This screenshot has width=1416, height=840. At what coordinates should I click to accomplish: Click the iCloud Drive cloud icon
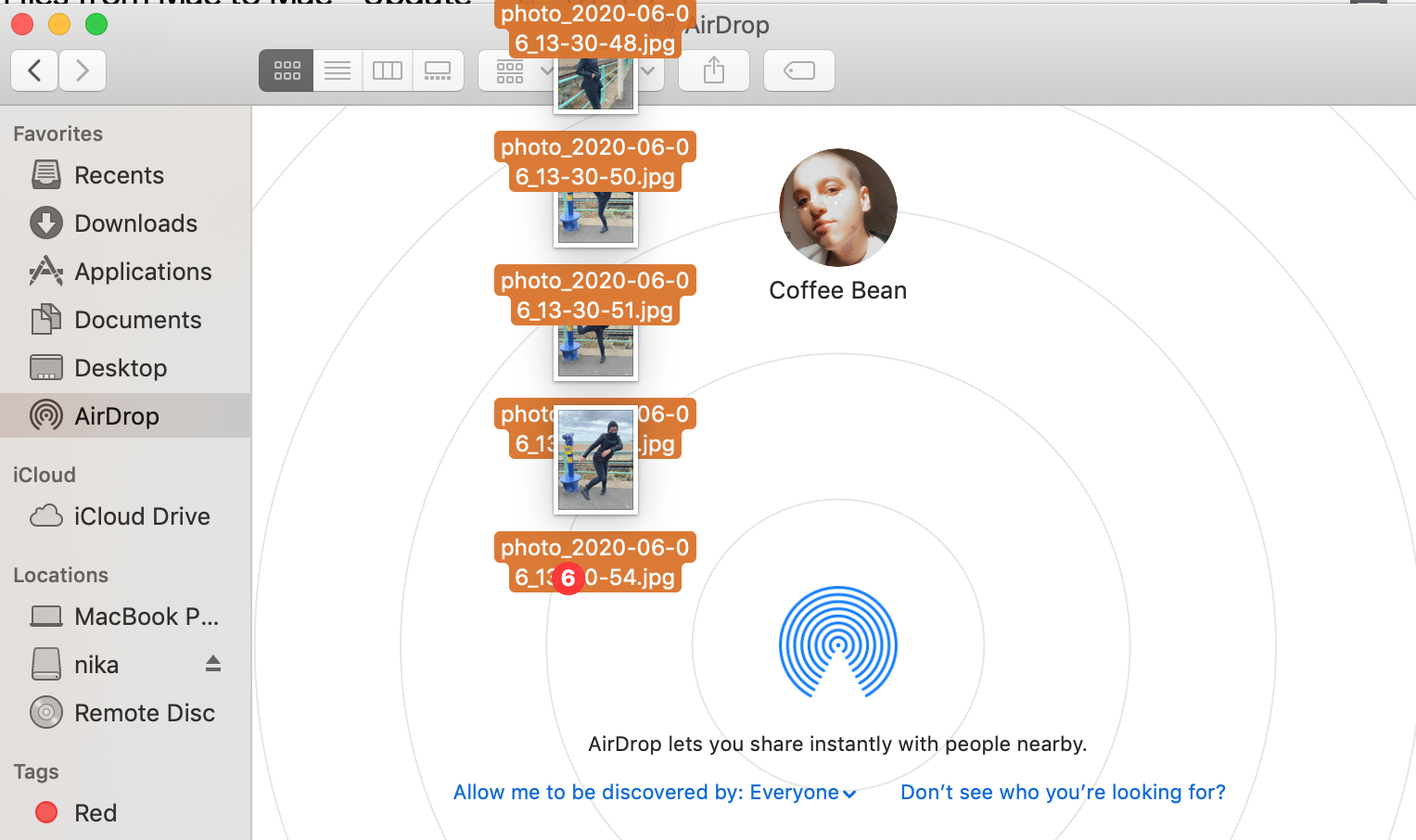[x=46, y=515]
